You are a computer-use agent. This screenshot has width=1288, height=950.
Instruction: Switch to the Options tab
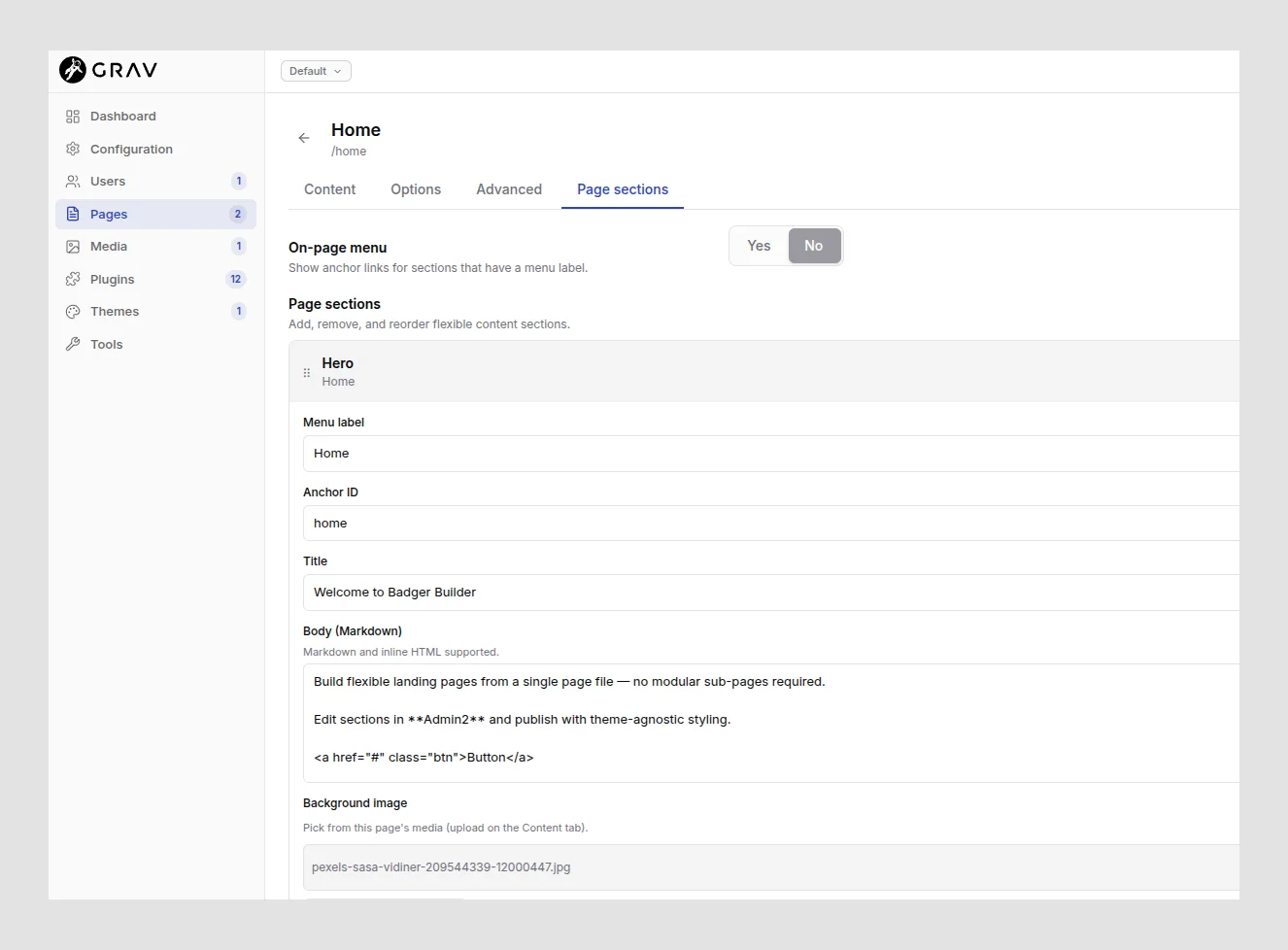(416, 189)
